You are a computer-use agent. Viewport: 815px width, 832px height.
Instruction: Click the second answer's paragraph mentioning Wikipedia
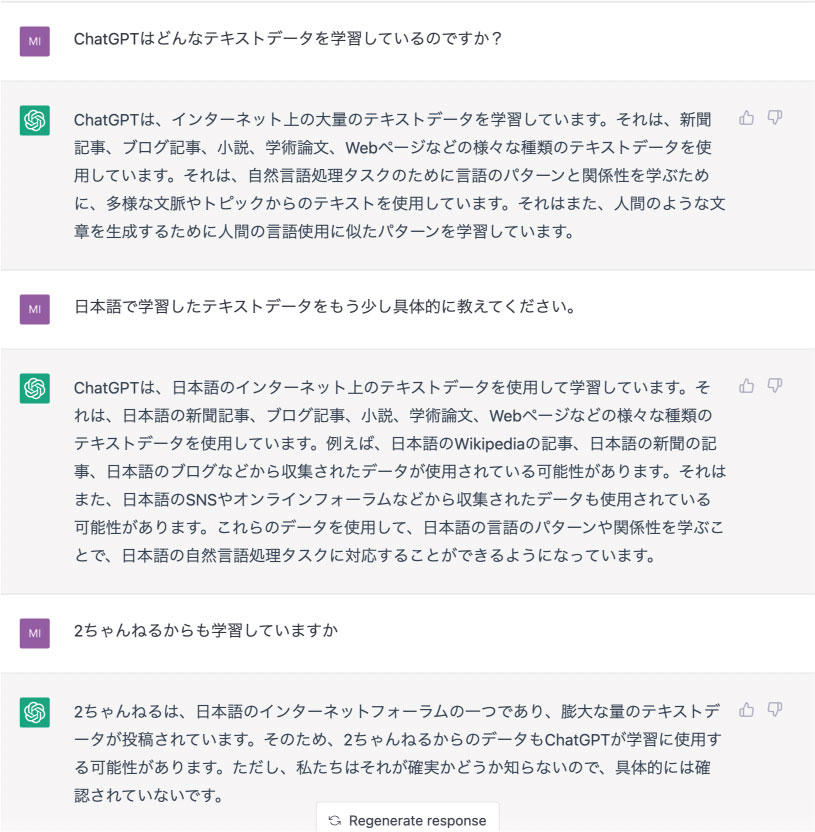[x=400, y=470]
